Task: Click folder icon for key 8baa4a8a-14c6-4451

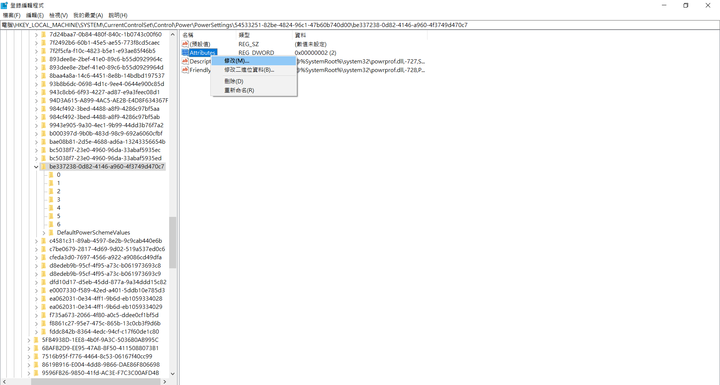Action: click(x=44, y=76)
